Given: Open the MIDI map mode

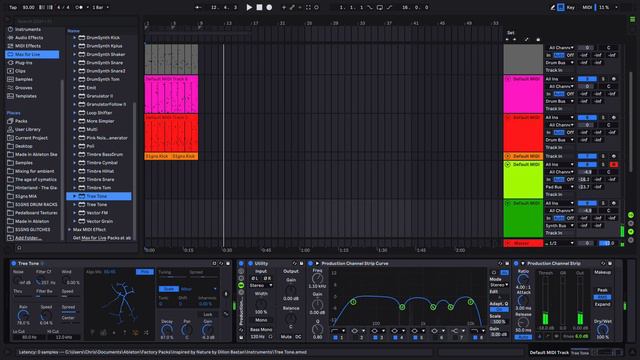Looking at the screenshot, I should (x=587, y=7).
